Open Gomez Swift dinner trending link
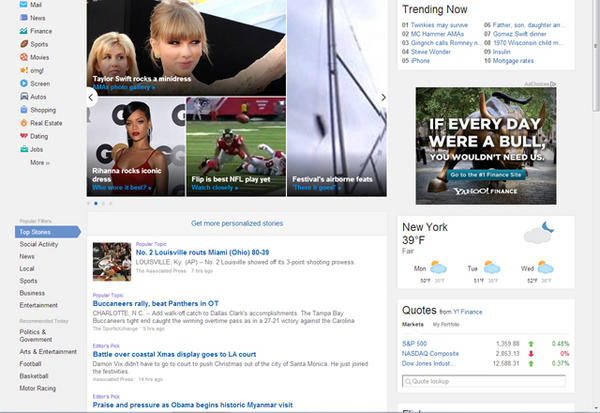The height and width of the screenshot is (413, 600). pyautogui.click(x=519, y=34)
